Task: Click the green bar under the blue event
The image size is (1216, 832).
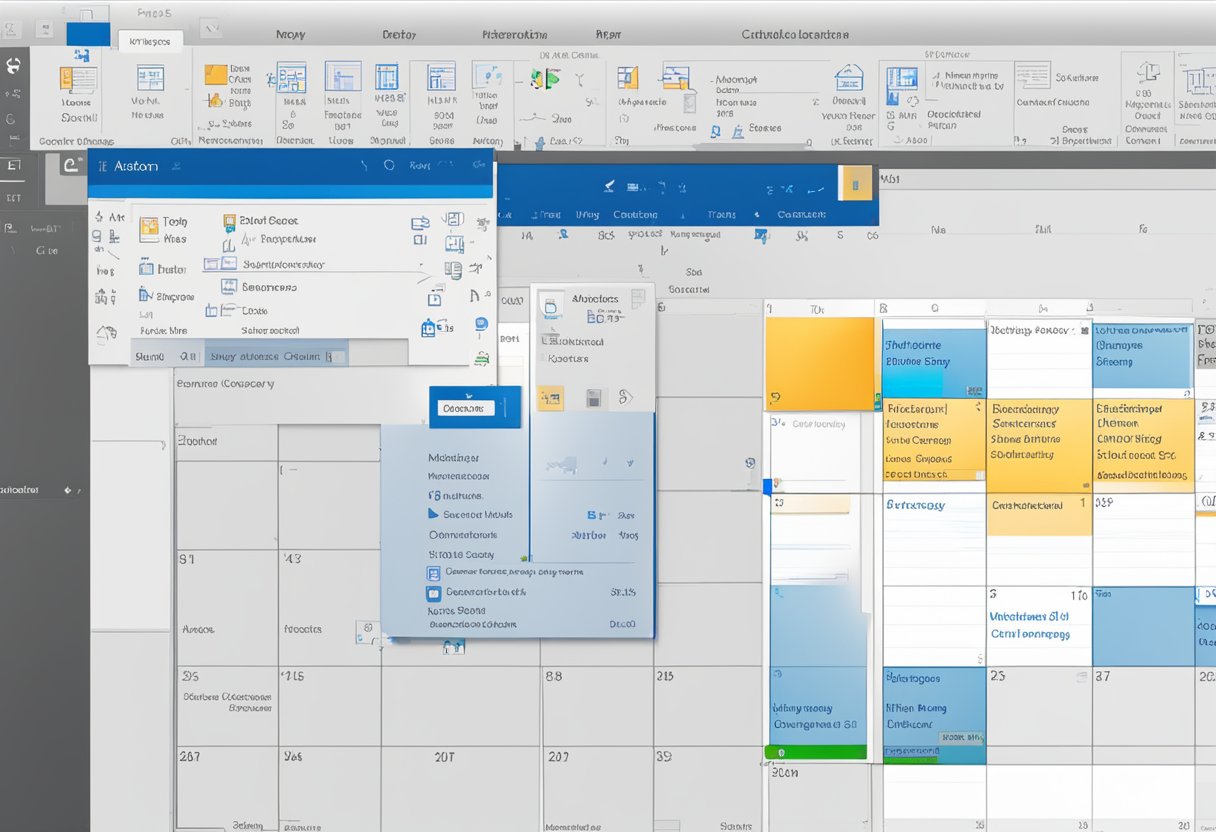Action: coord(815,752)
